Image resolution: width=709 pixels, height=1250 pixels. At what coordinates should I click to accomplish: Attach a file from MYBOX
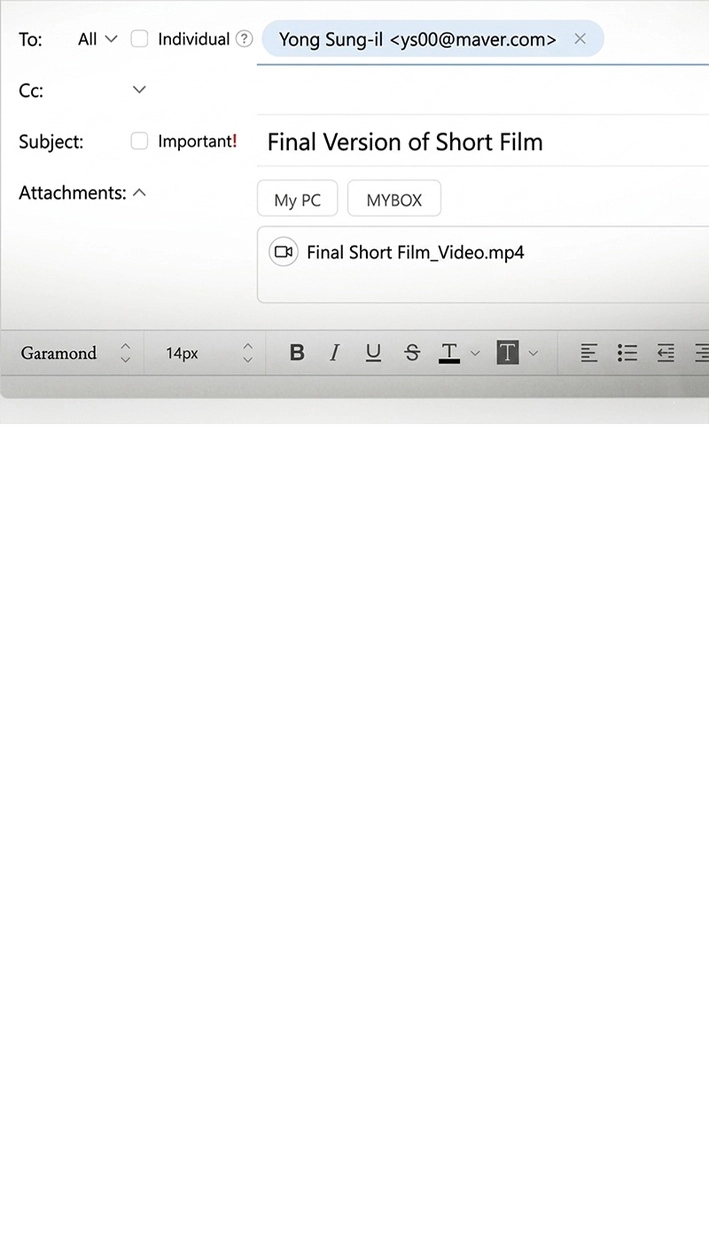coord(394,199)
